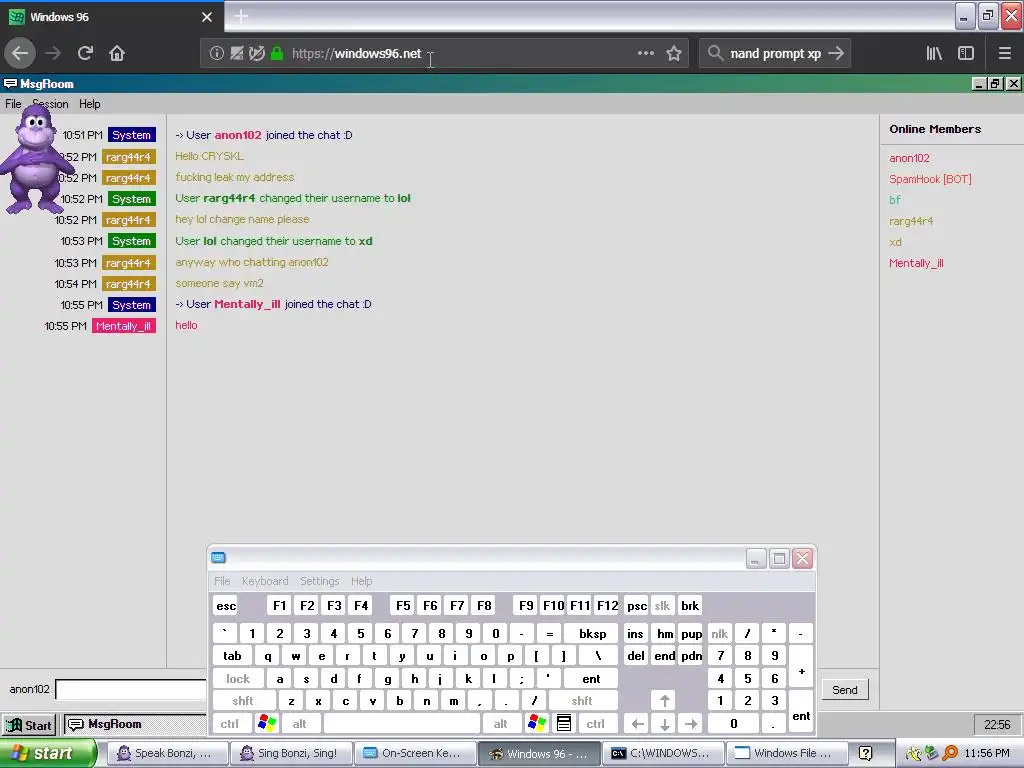
Task: Click the MsgRoom title bar icon
Action: point(10,84)
